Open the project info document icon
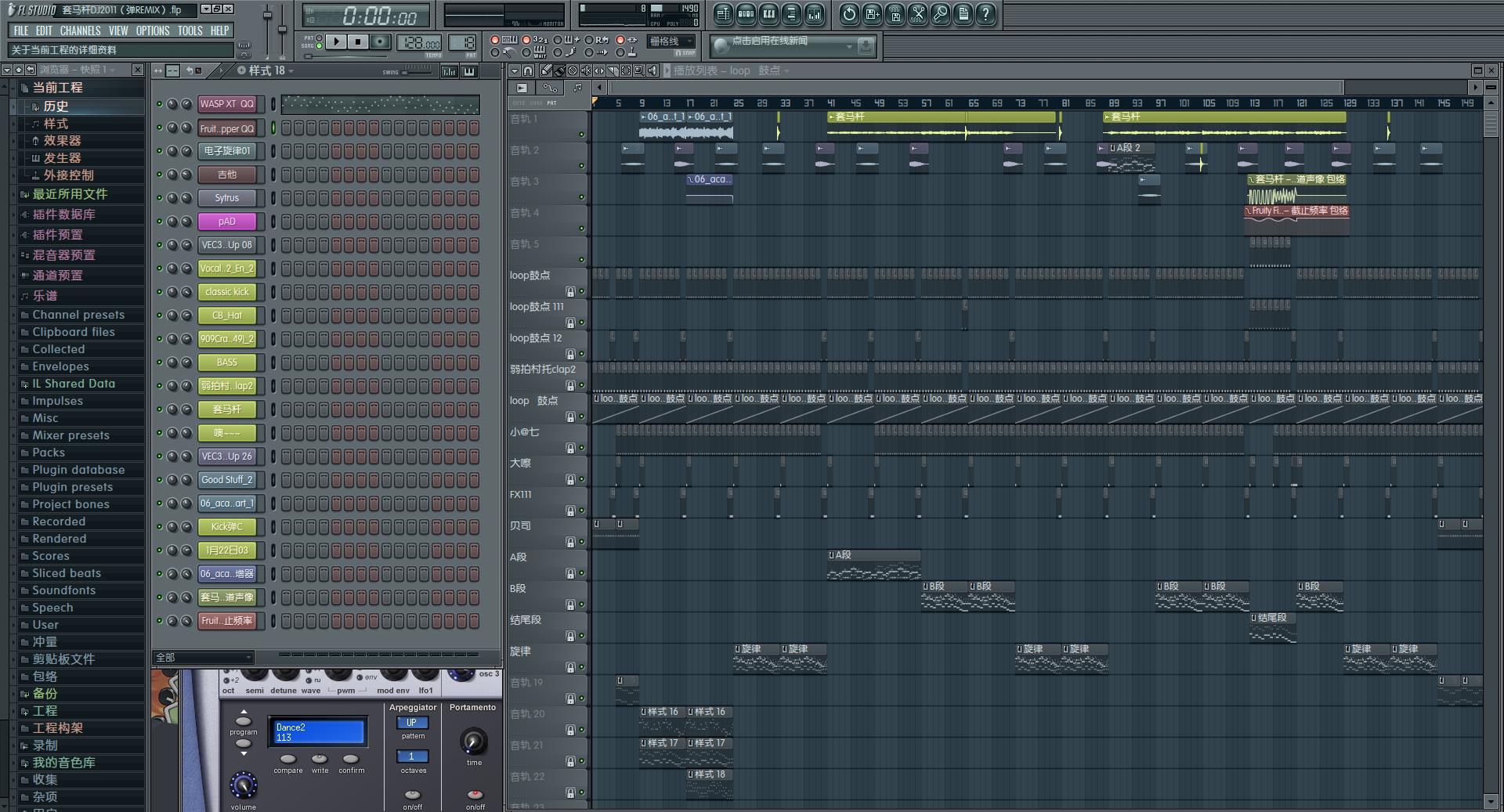The image size is (1504, 812). point(963,14)
